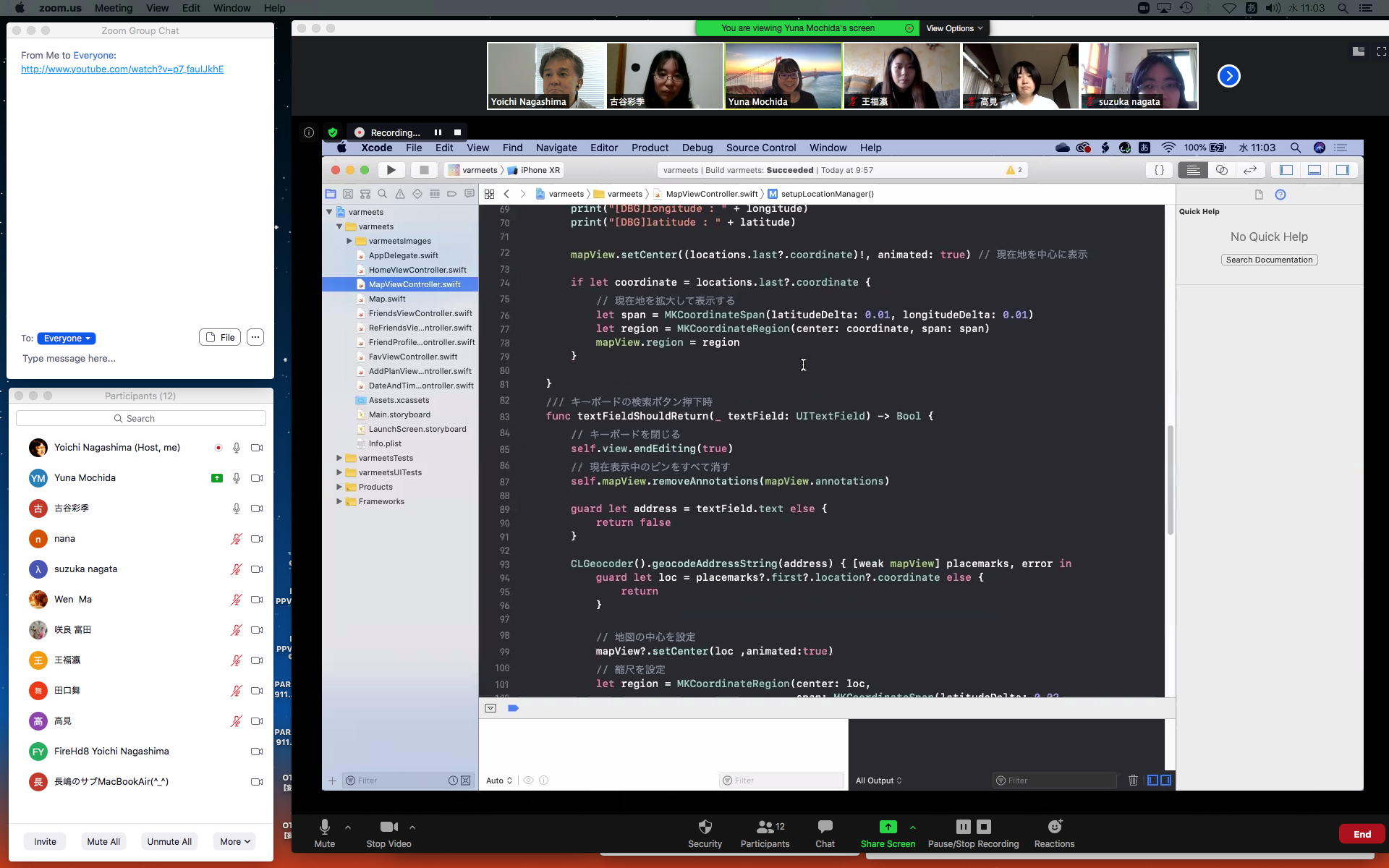Expand the View Options dropdown
The image size is (1389, 868).
954,28
